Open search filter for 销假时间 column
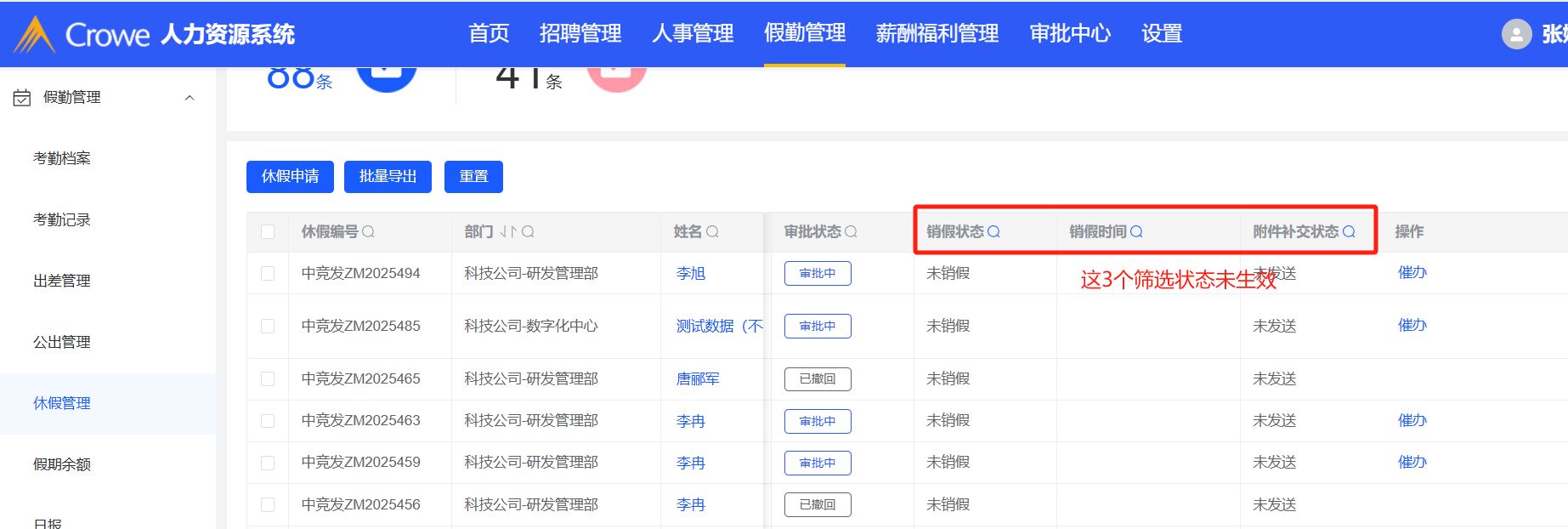The height and width of the screenshot is (529, 1568). pyautogui.click(x=1136, y=231)
